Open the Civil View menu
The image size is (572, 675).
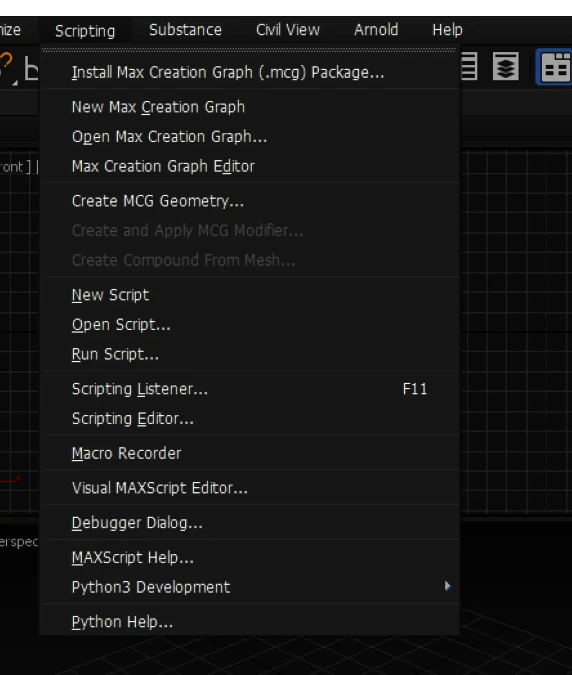288,30
